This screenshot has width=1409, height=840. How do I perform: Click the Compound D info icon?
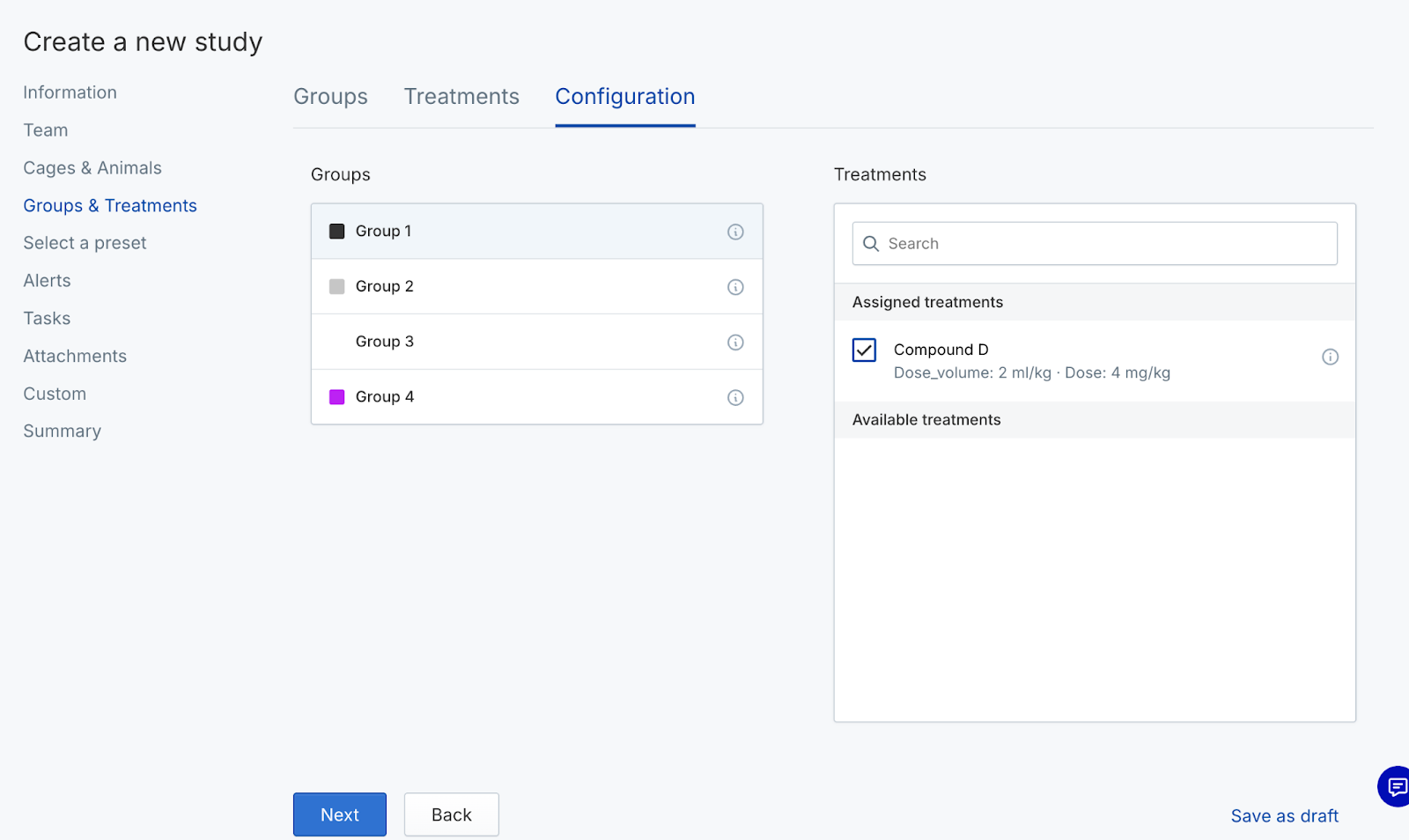[x=1330, y=357]
